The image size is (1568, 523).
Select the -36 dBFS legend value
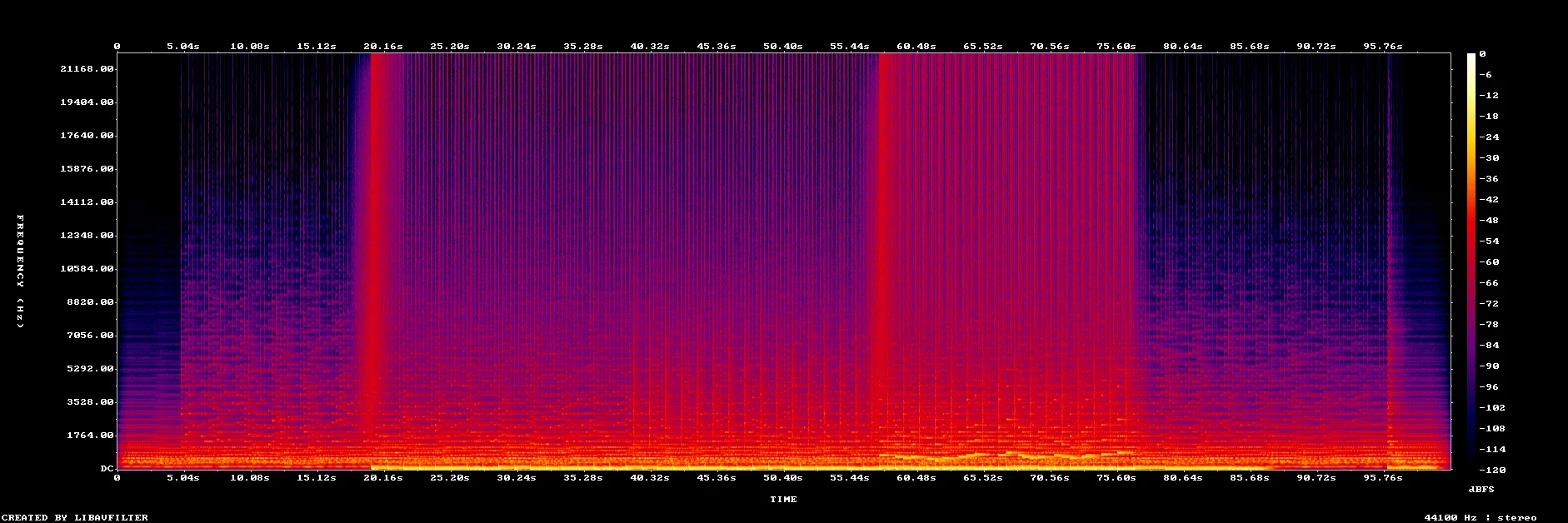click(x=1489, y=179)
